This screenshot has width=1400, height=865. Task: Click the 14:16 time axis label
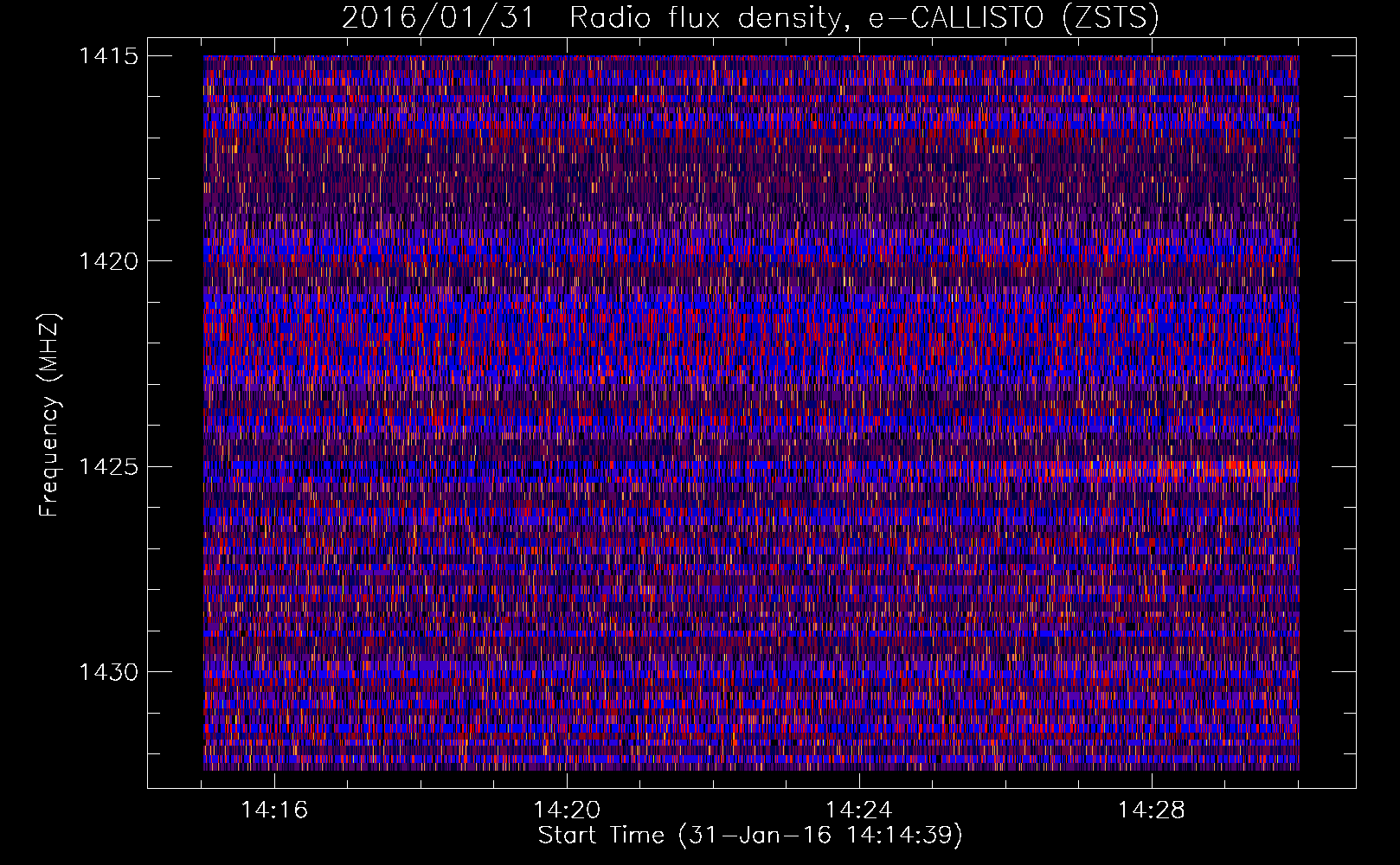274,811
